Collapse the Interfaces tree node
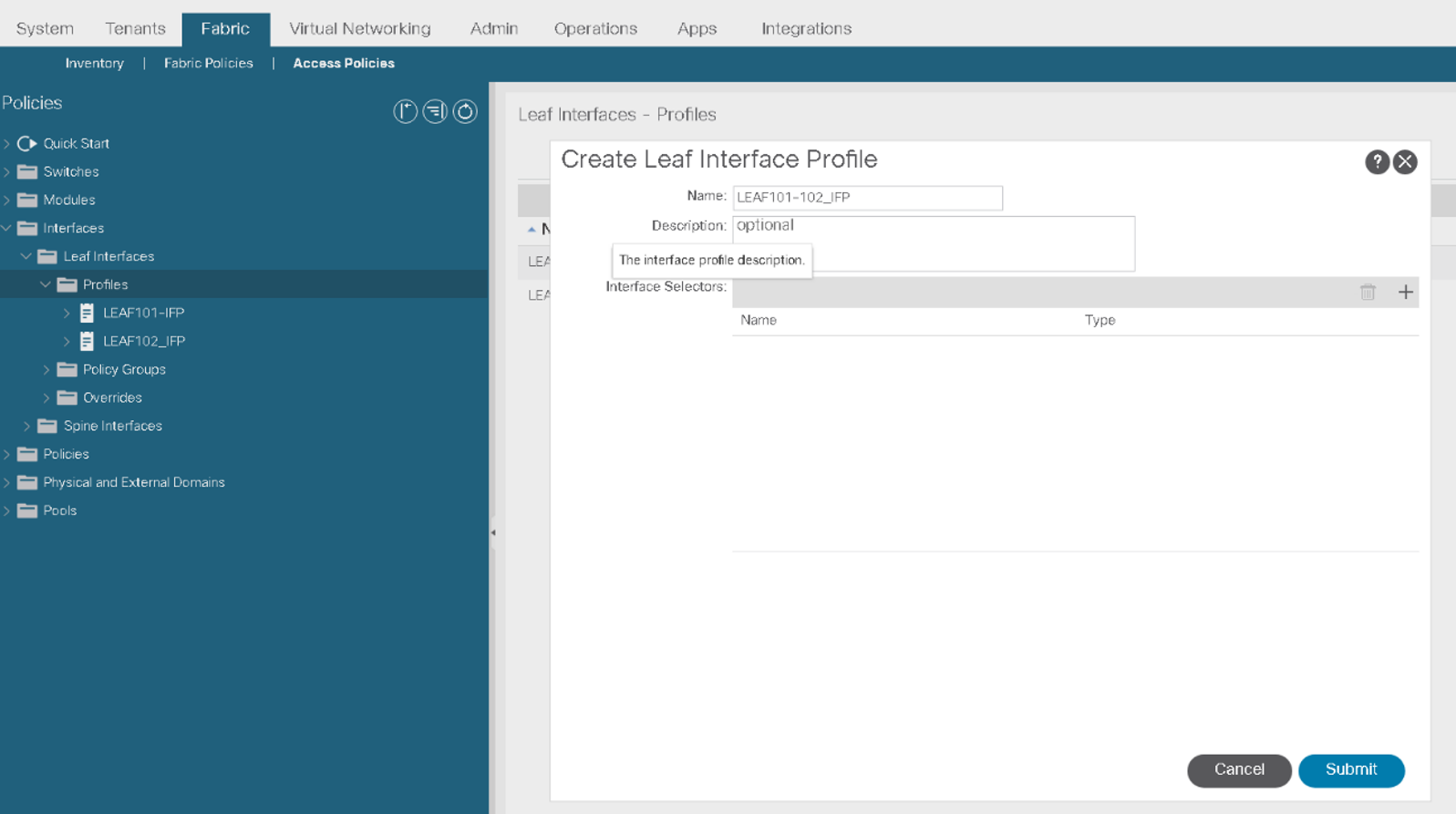This screenshot has height=814, width=1456. coord(7,228)
